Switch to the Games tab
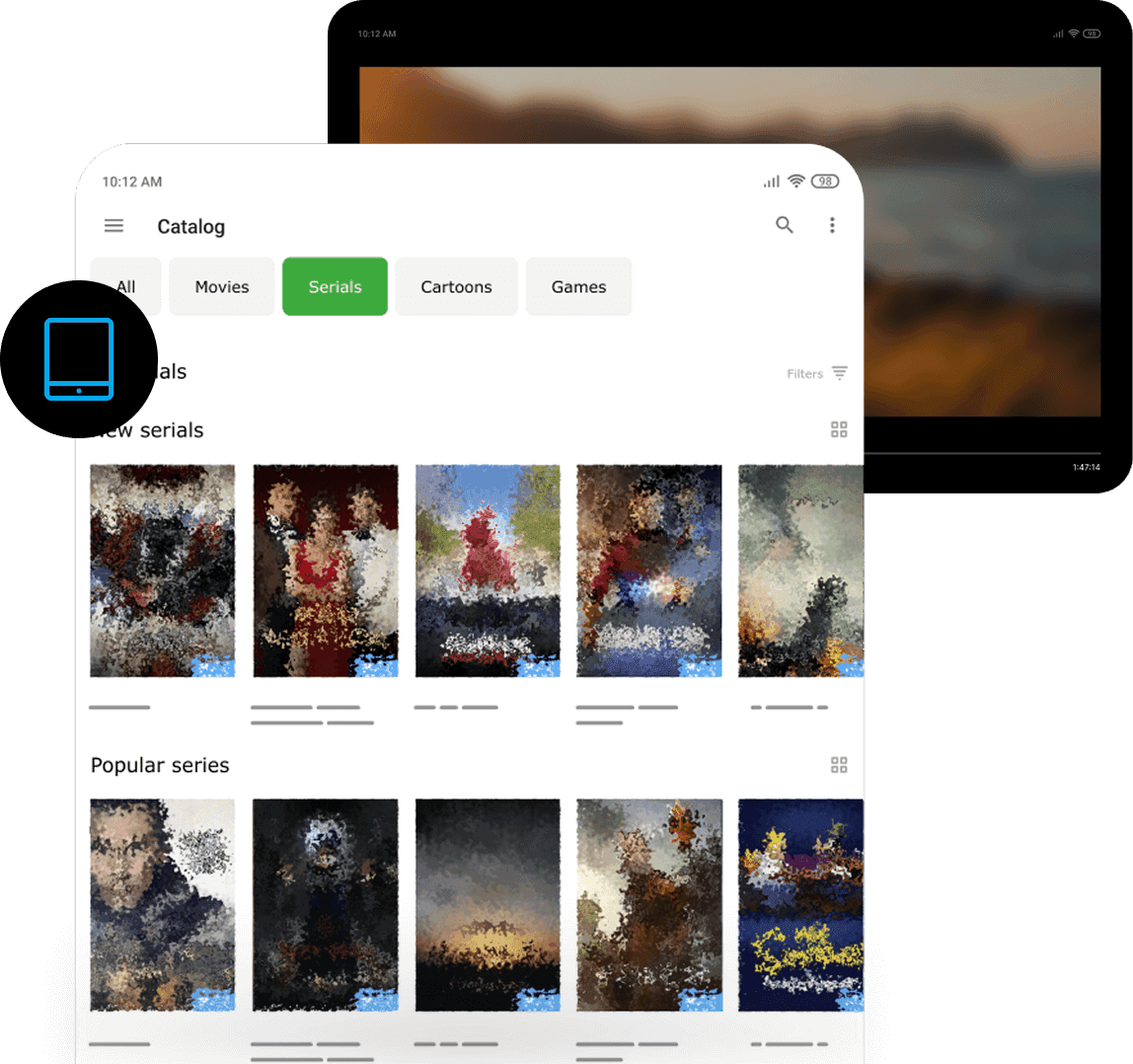This screenshot has height=1064, width=1133. (x=578, y=286)
